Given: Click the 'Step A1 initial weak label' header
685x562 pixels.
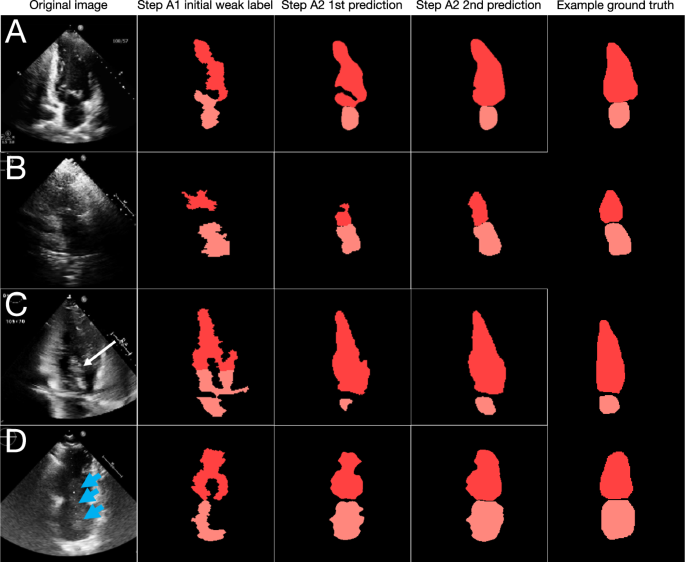Looking at the screenshot, I should point(205,6).
